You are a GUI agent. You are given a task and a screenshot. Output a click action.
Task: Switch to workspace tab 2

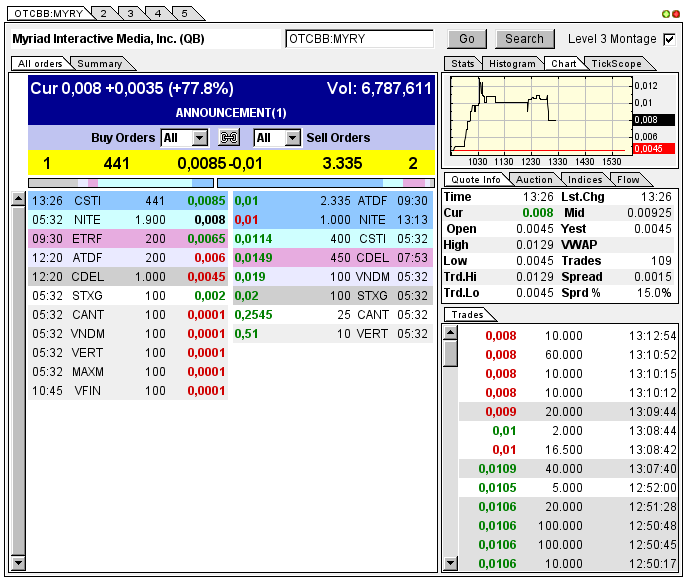pos(104,14)
